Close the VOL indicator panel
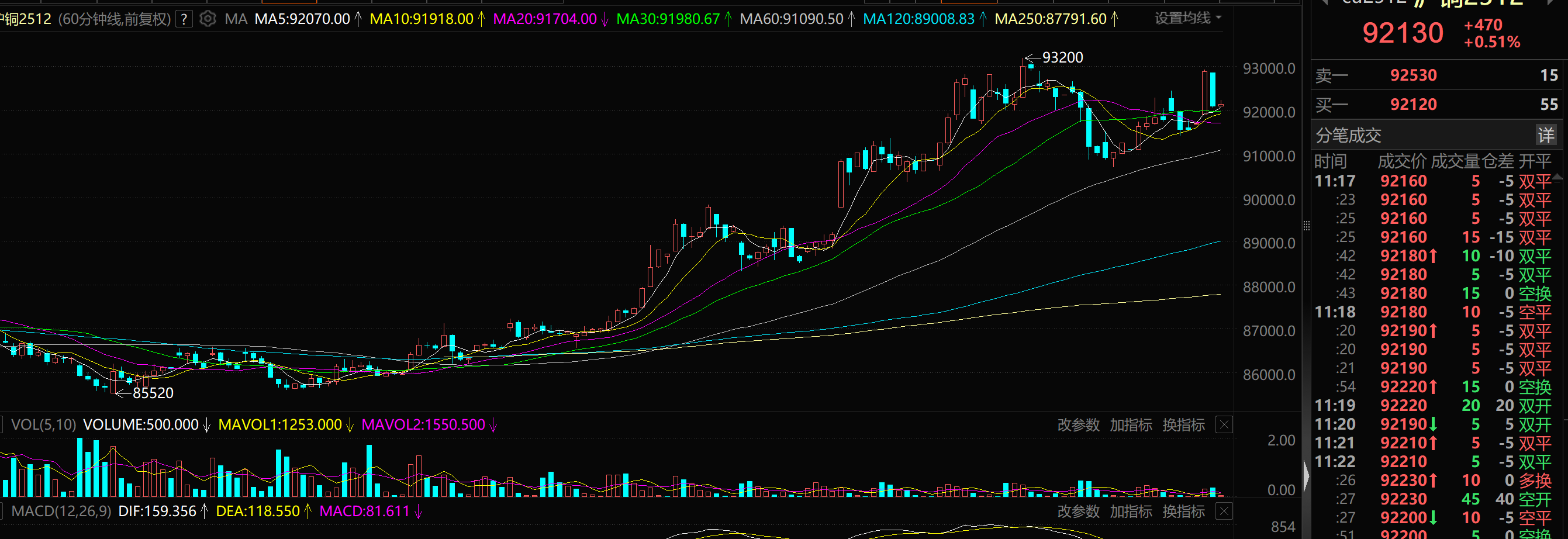 [1224, 424]
